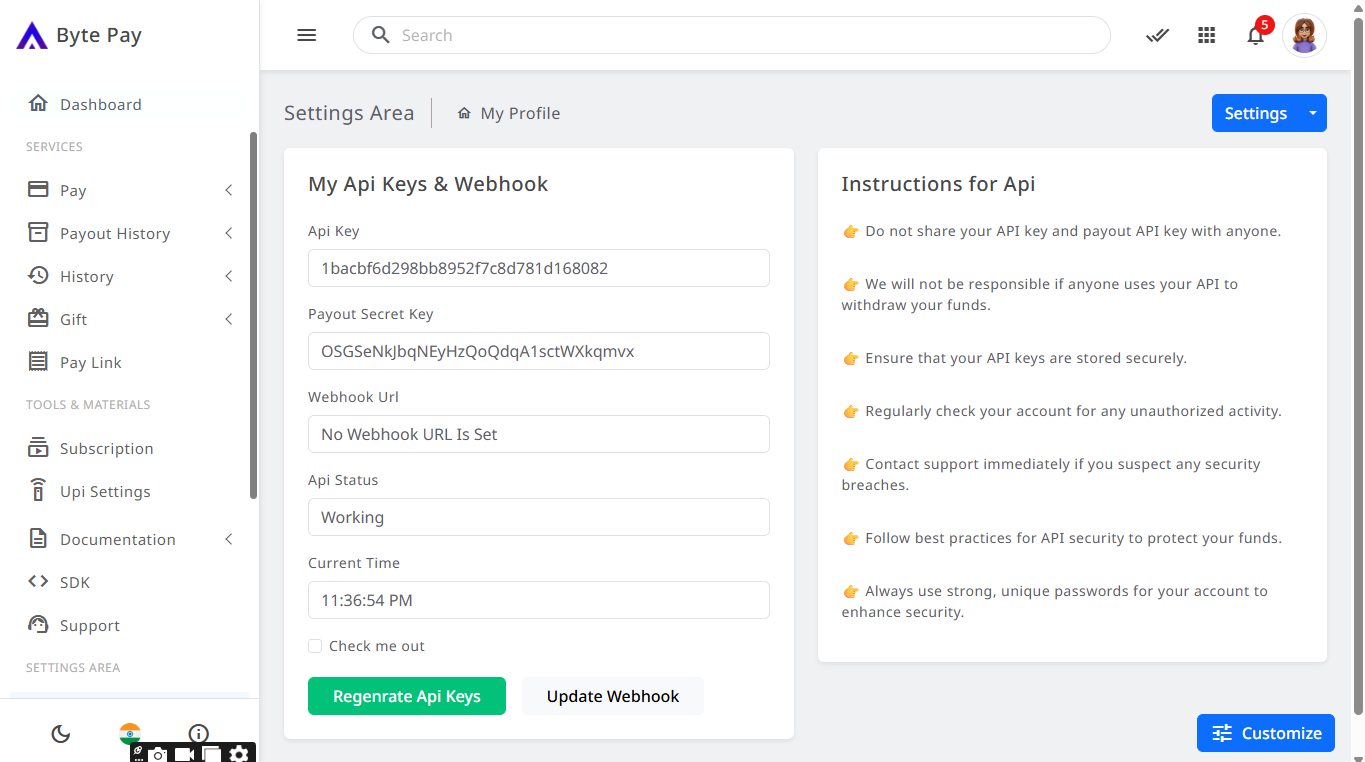1365x762 pixels.
Task: Expand the History submenu chevron
Action: tap(229, 276)
